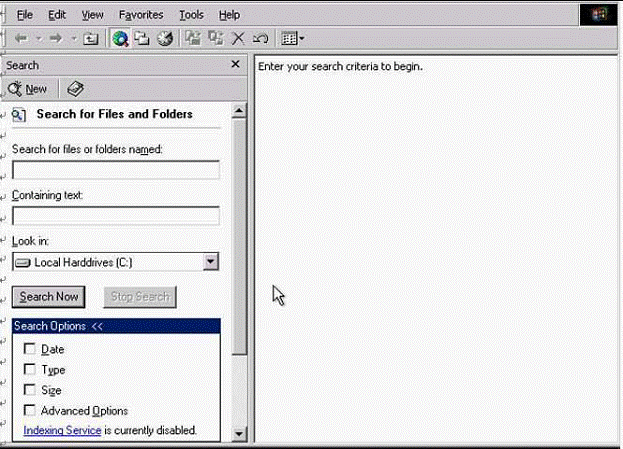Enable the Date search option checkbox

click(x=30, y=349)
